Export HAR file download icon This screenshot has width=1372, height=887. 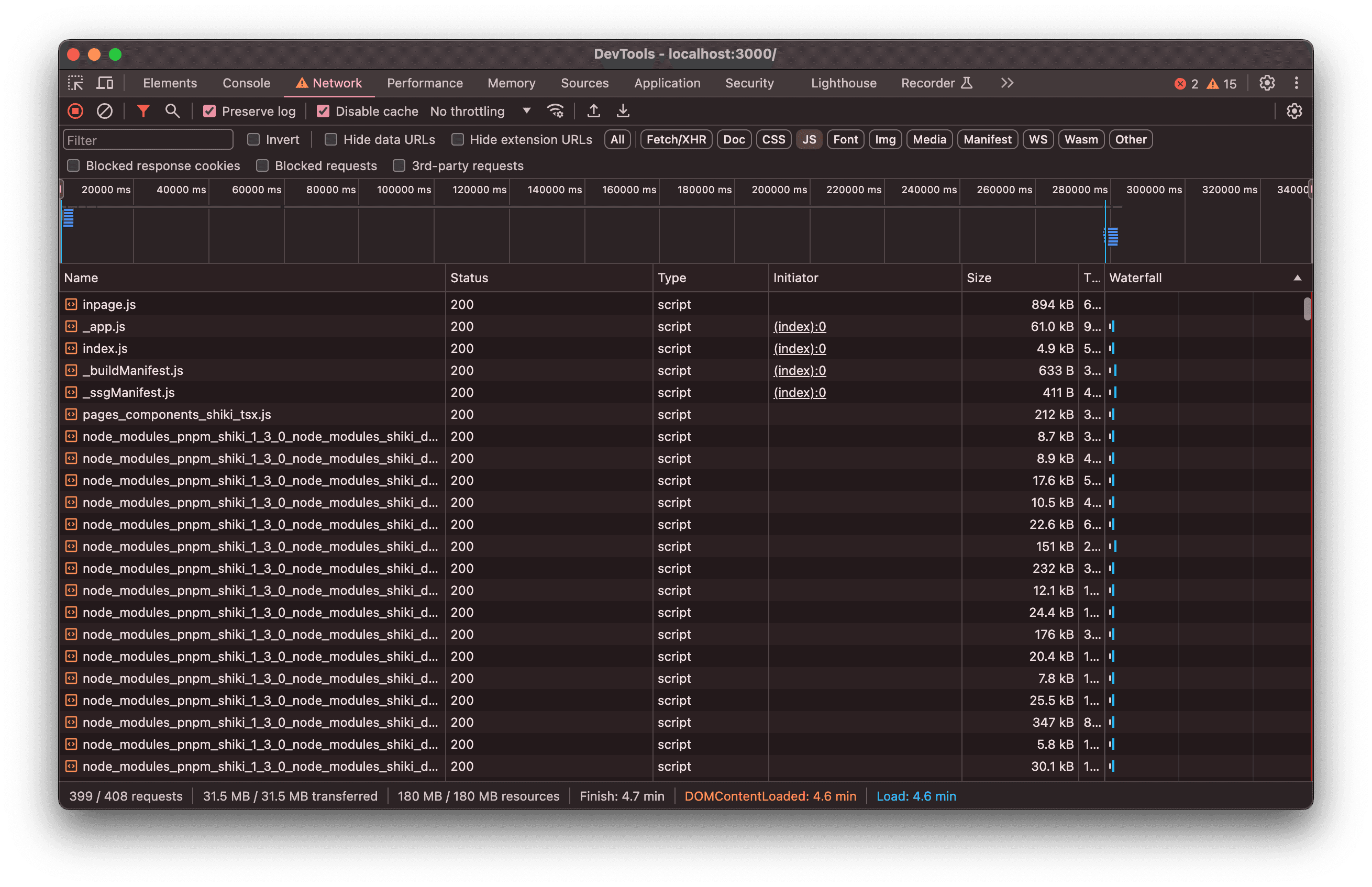pyautogui.click(x=623, y=111)
